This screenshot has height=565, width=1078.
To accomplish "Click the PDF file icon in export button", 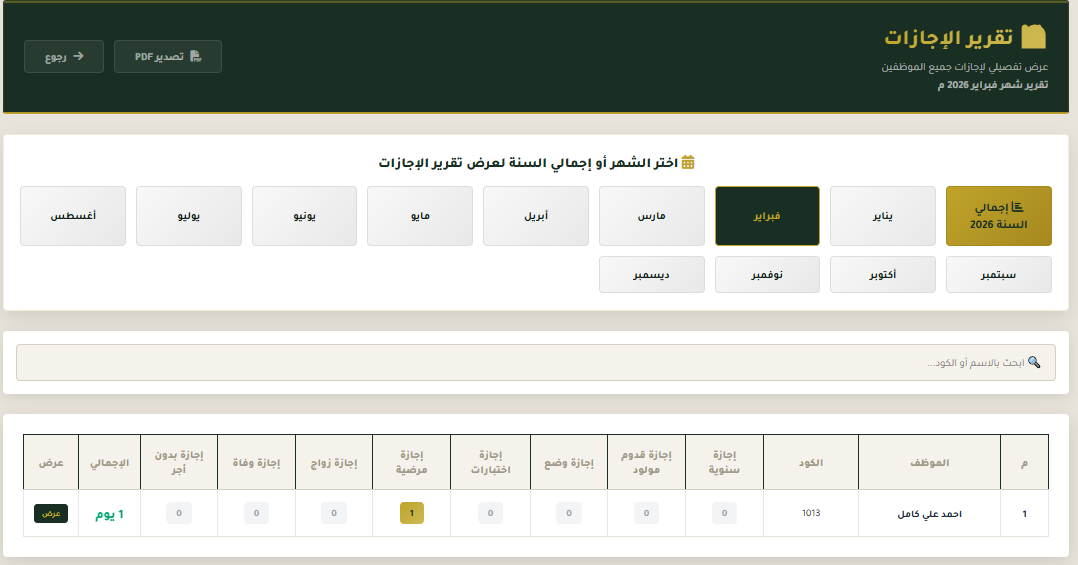I will click(x=195, y=56).
